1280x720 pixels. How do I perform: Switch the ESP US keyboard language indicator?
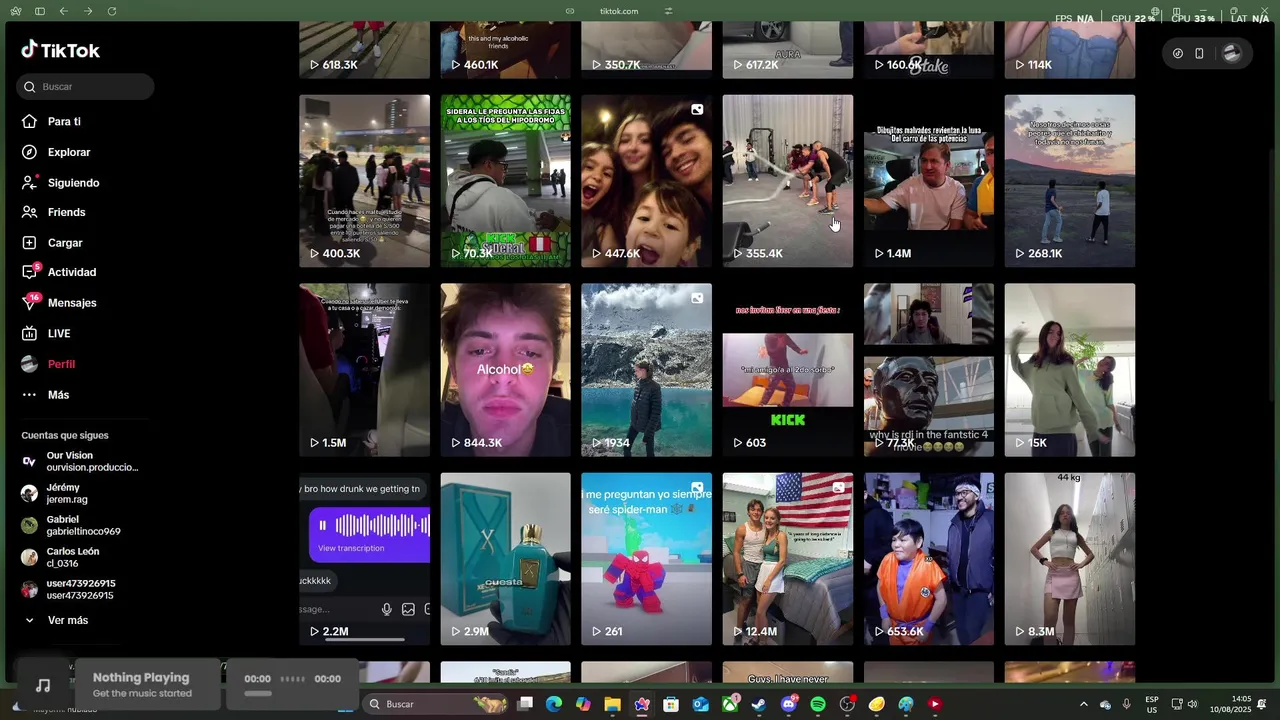[x=1152, y=704]
